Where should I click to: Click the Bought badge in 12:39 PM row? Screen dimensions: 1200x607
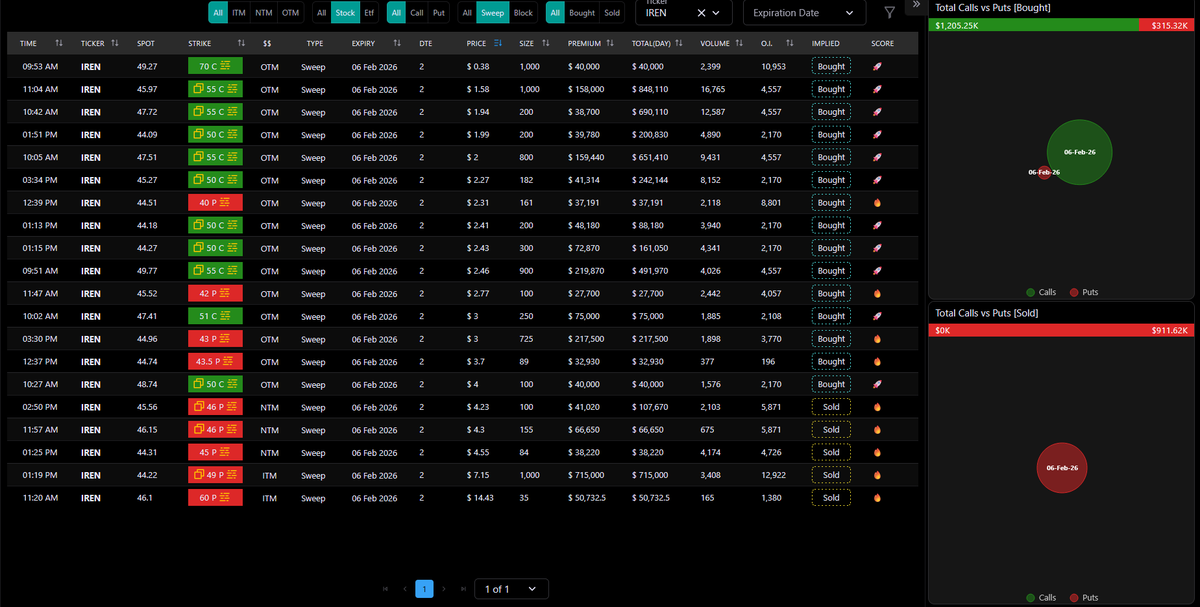point(831,203)
